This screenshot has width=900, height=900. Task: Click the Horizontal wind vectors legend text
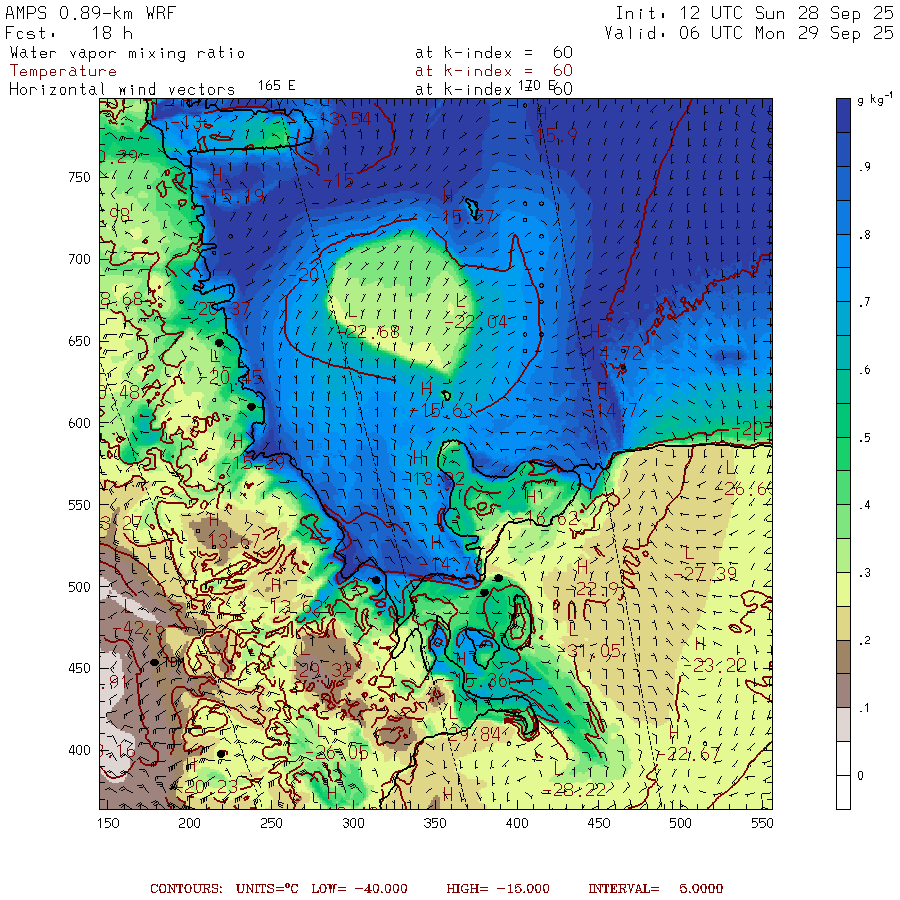coord(122,89)
